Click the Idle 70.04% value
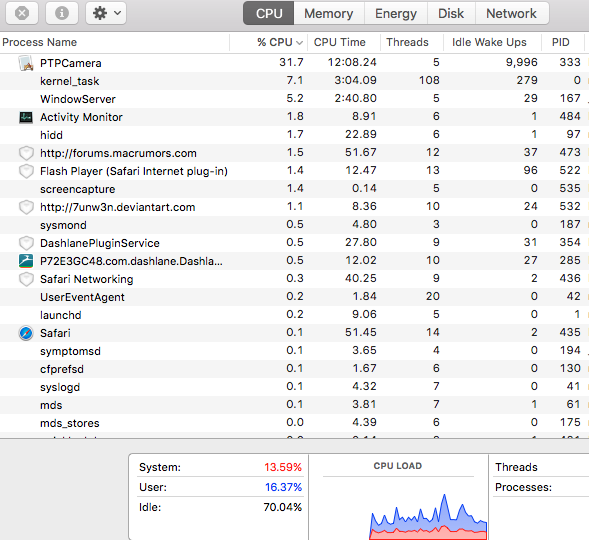This screenshot has height=540, width=589. click(x=282, y=507)
